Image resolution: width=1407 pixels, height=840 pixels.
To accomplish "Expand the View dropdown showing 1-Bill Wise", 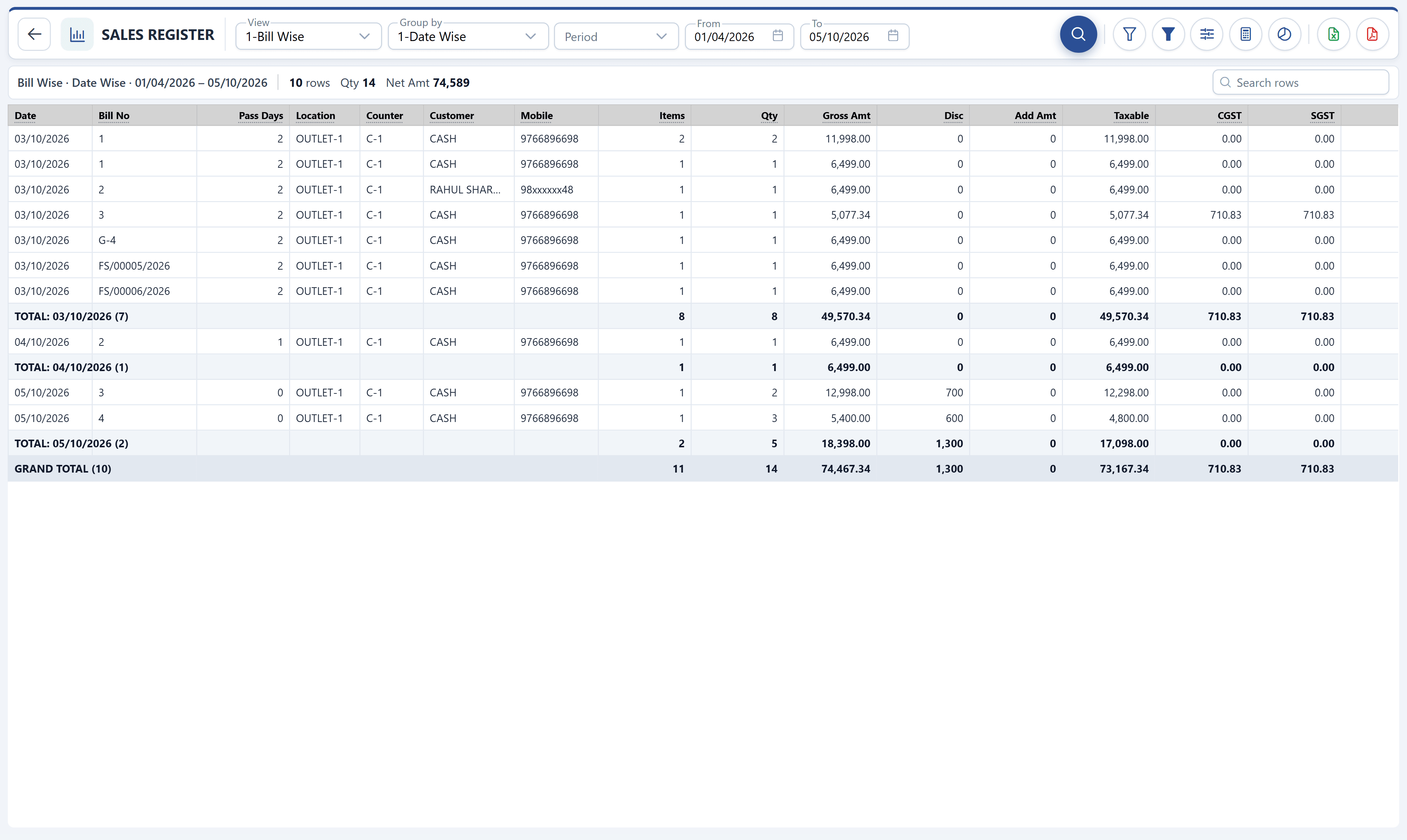I will point(309,36).
